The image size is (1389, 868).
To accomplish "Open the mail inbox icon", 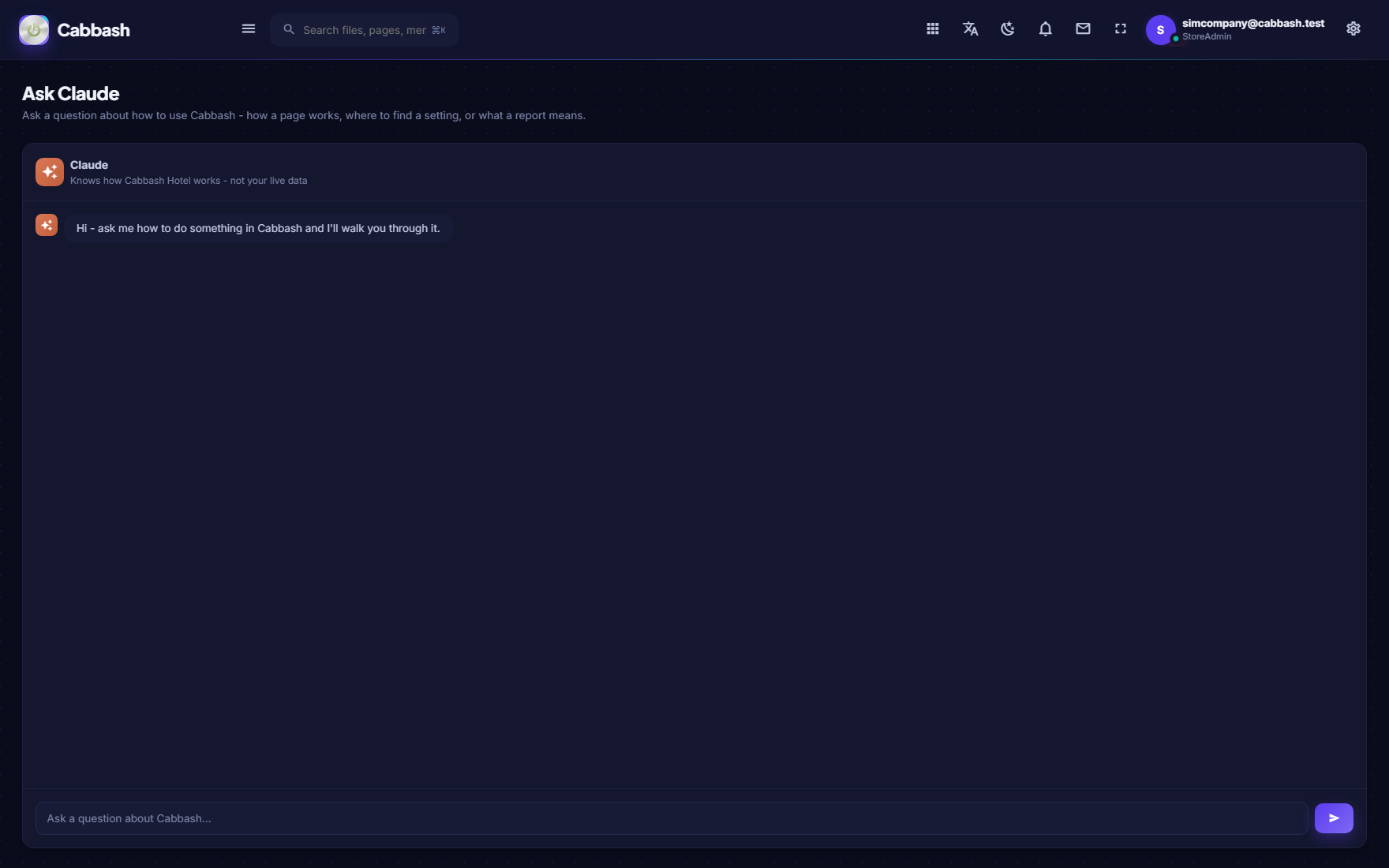I will coord(1084,29).
